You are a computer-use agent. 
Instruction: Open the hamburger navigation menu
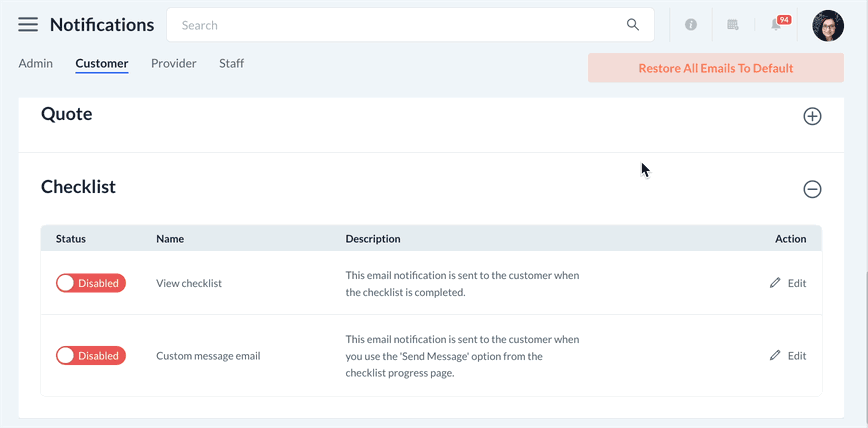pyautogui.click(x=28, y=25)
